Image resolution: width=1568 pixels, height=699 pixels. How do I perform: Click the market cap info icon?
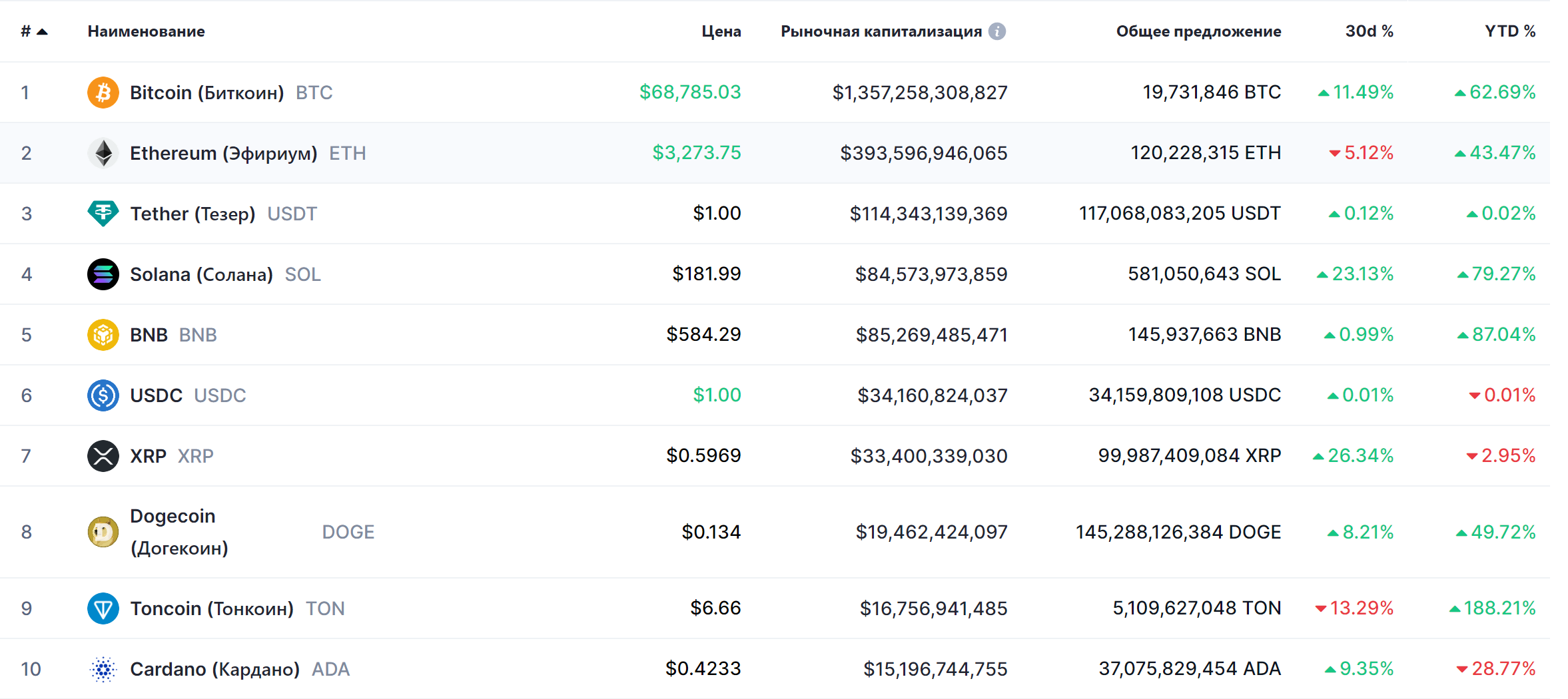pos(997,31)
